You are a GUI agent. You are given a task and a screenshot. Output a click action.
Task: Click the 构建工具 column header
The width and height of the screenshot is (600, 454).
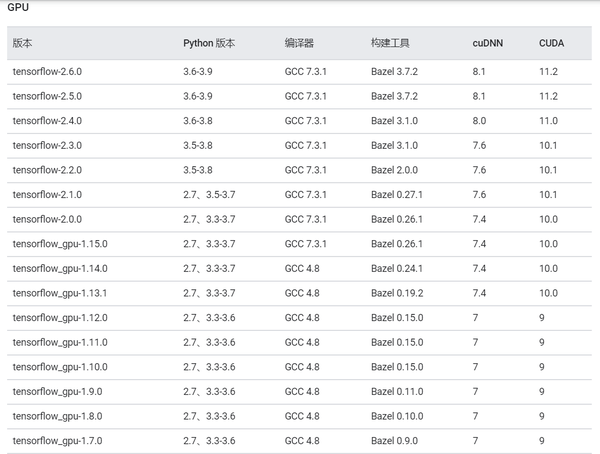click(x=390, y=44)
